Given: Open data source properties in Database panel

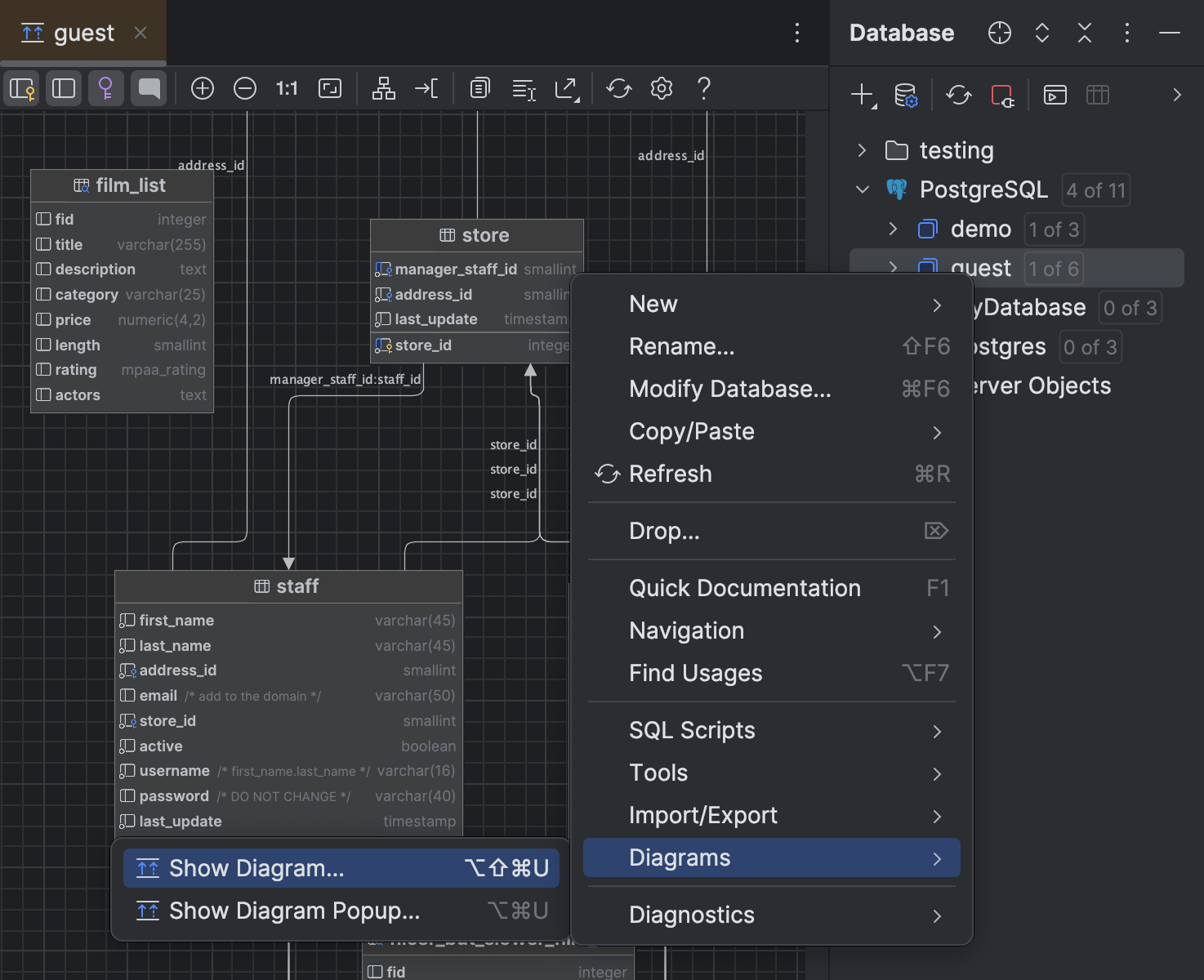Looking at the screenshot, I should [x=907, y=96].
